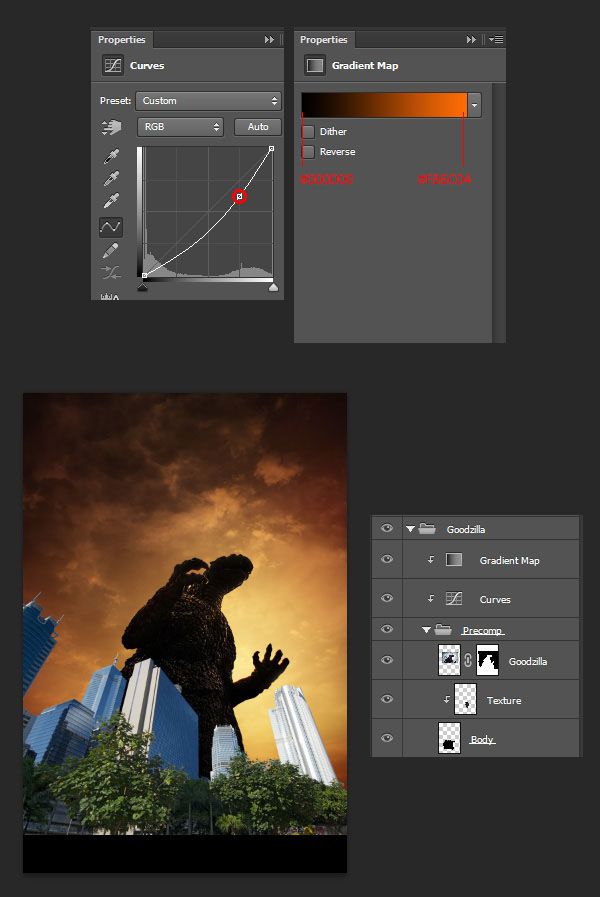
Task: Select the Gradient Map layer name
Action: click(509, 561)
